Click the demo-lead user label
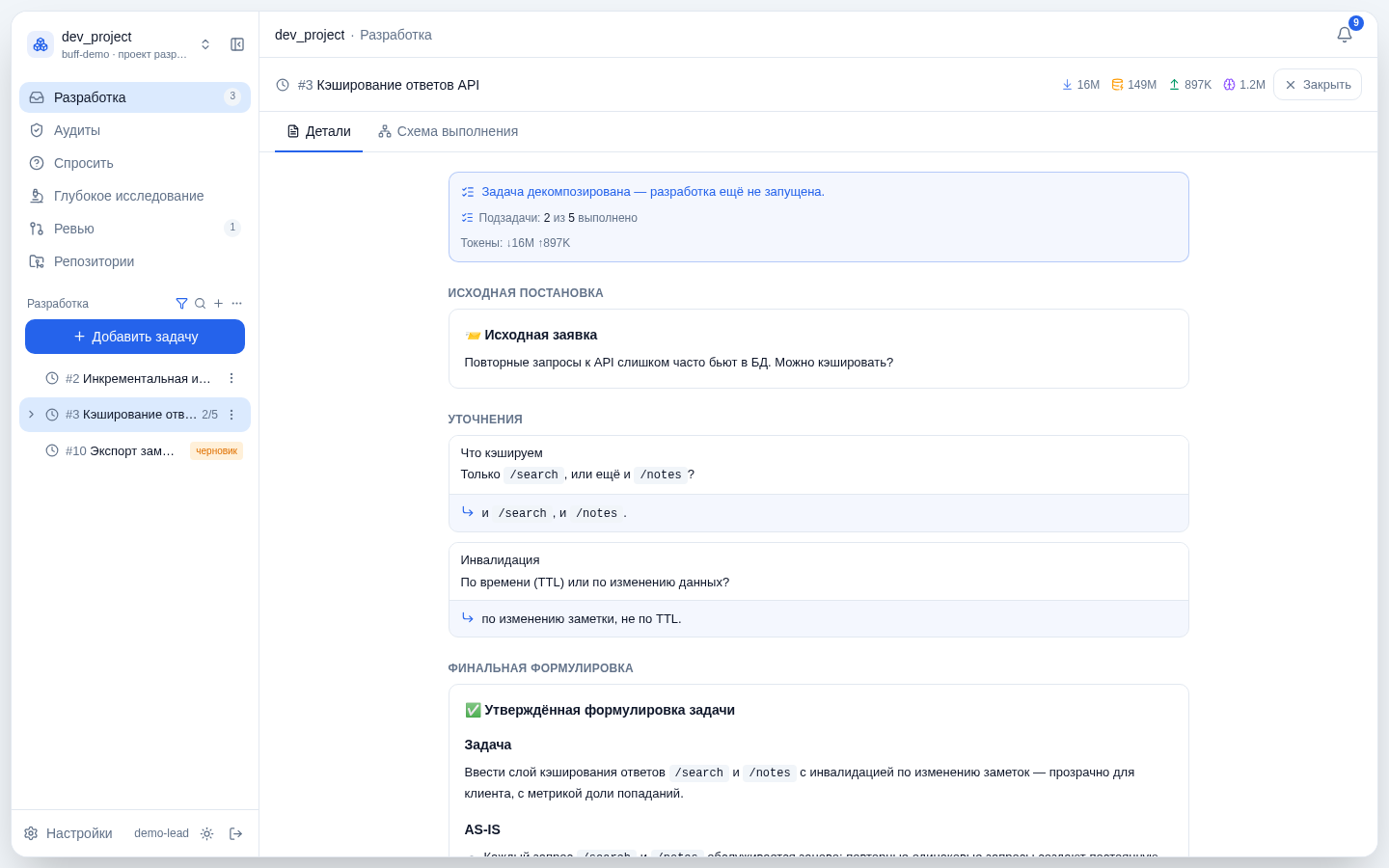Screen dimensions: 1389x868 coord(161,833)
